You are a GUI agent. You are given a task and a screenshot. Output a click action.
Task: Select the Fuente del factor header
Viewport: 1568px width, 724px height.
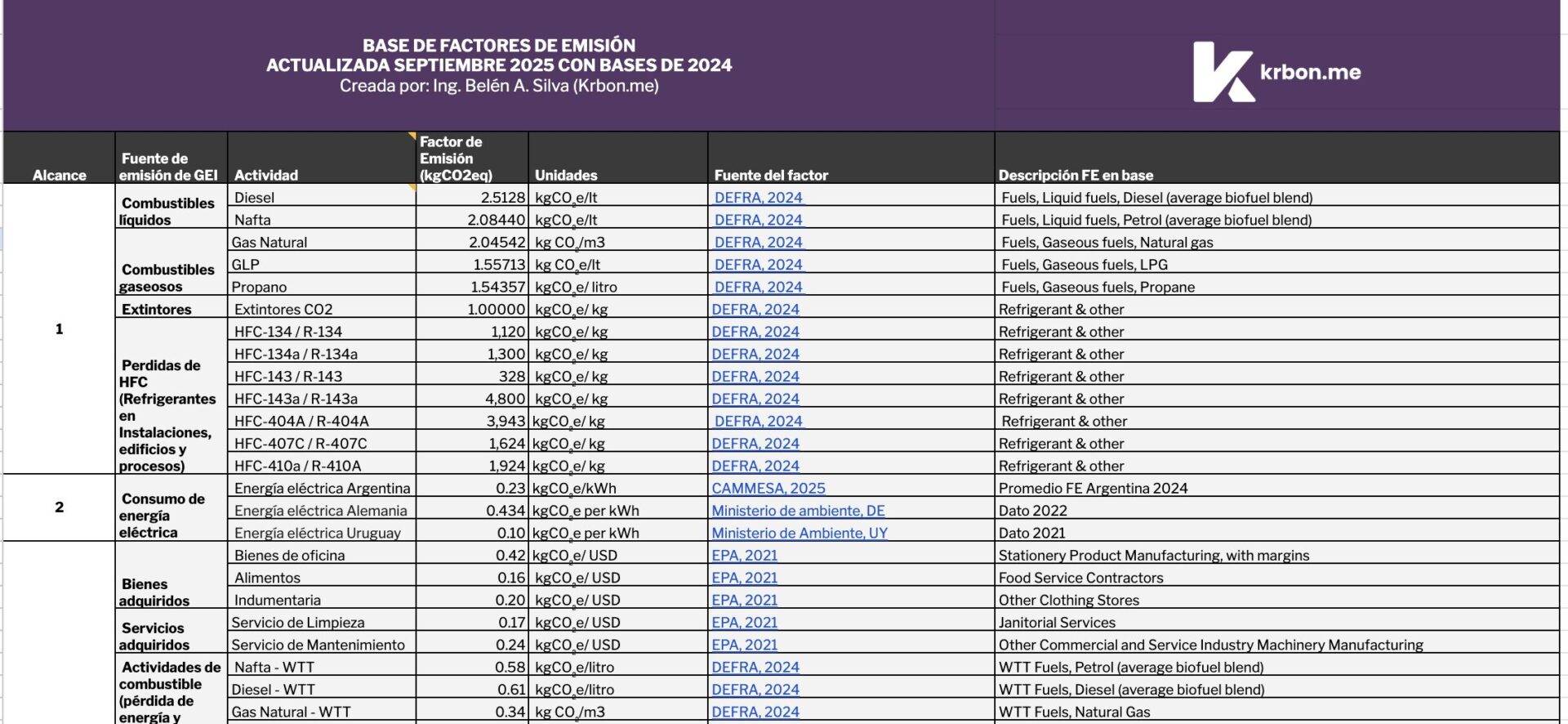coord(851,158)
